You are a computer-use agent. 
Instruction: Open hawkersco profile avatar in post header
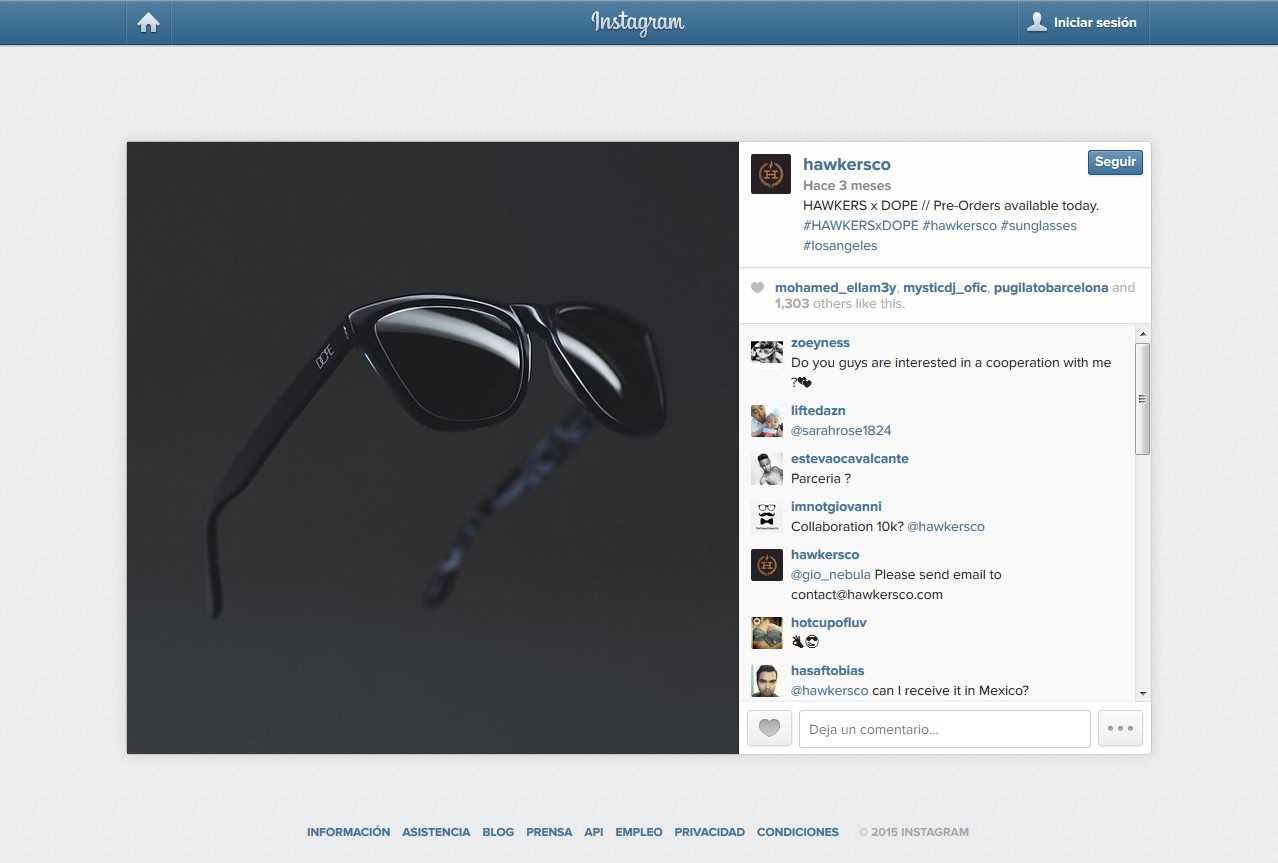(x=771, y=174)
